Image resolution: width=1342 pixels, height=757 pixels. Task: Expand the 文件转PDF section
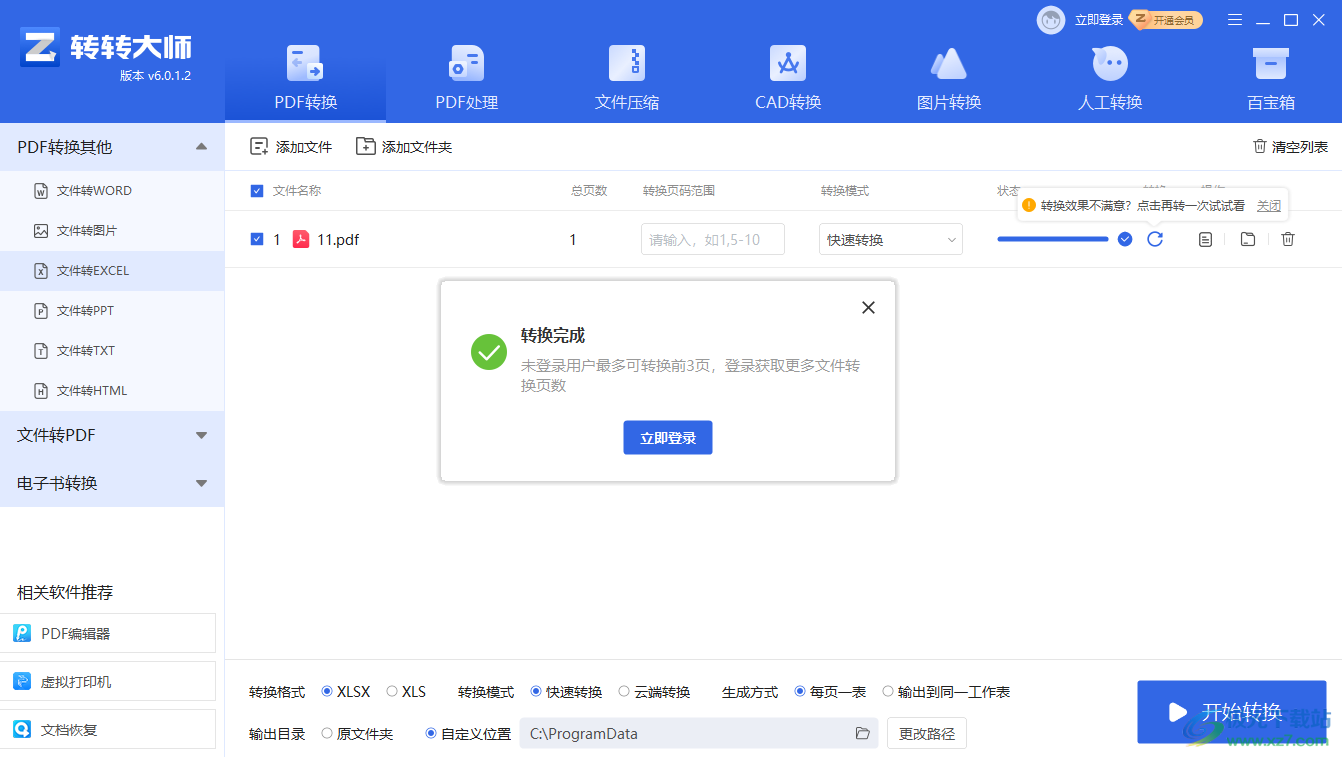[112, 435]
